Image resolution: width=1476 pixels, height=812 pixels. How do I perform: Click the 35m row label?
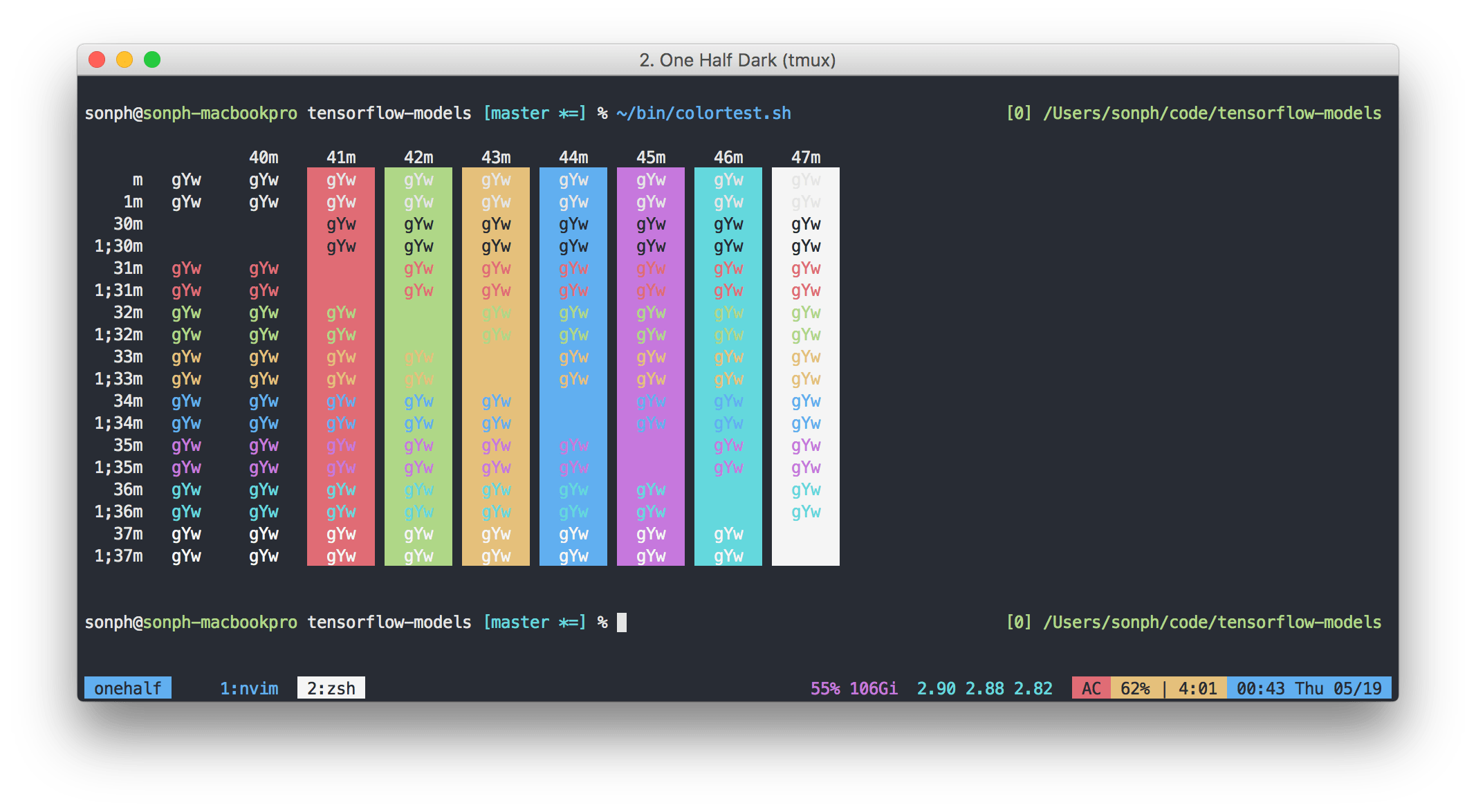pyautogui.click(x=128, y=445)
